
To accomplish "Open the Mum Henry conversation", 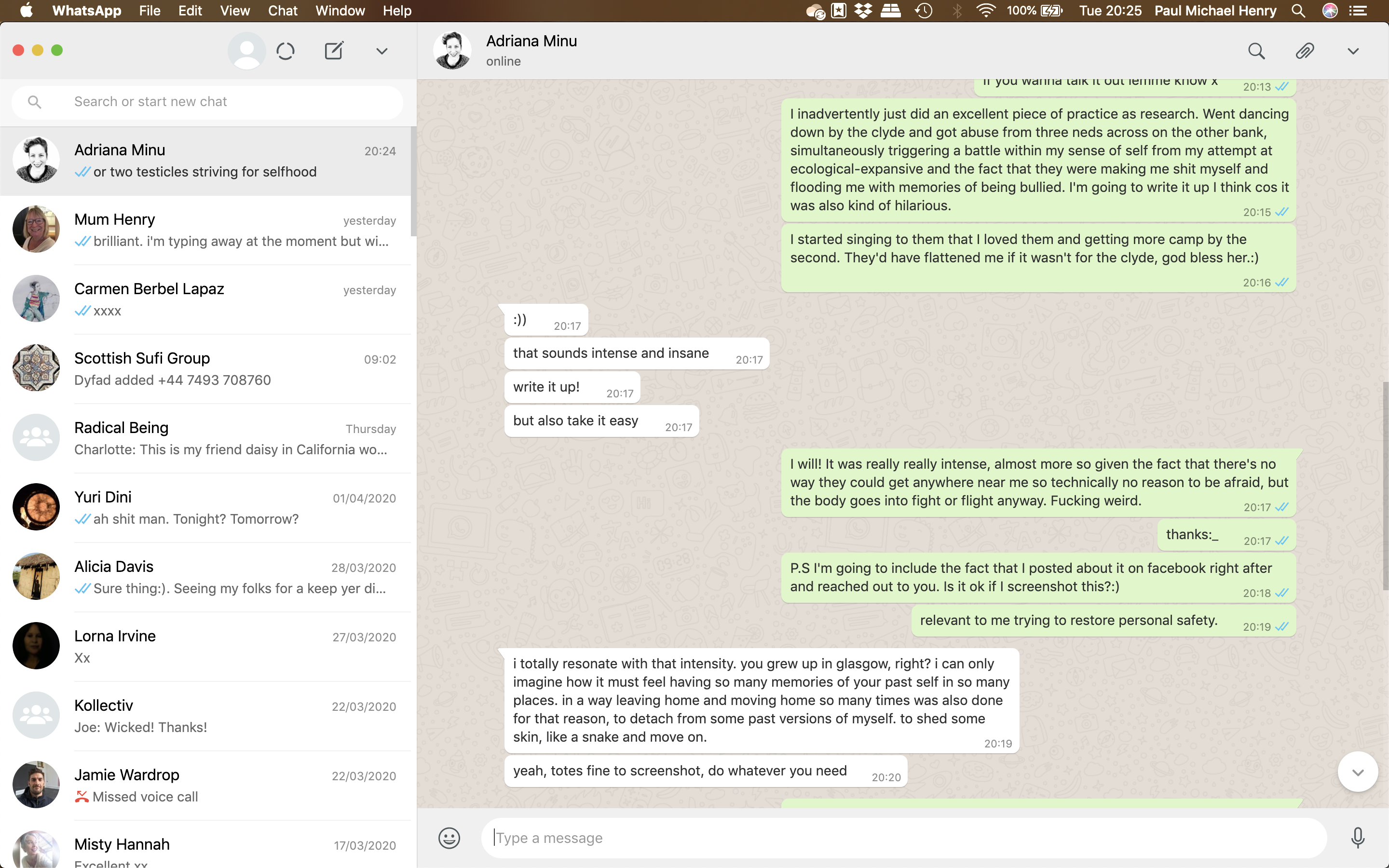I will [x=206, y=230].
